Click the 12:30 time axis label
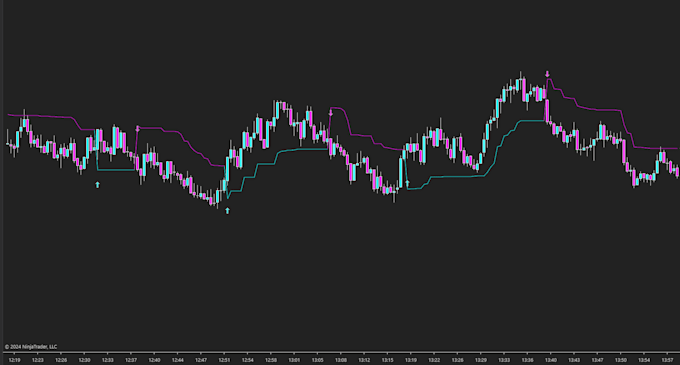 pos(84,360)
